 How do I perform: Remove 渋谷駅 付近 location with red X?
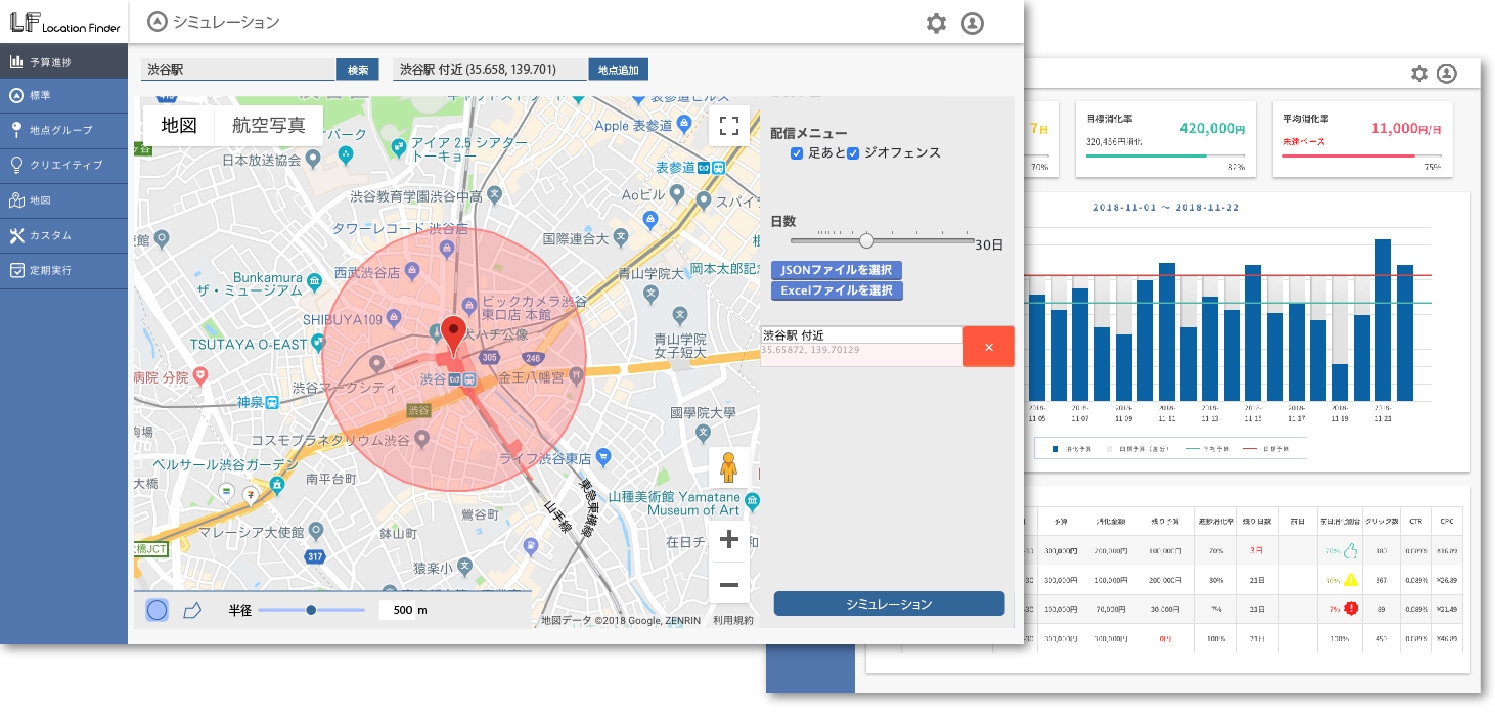pos(988,347)
